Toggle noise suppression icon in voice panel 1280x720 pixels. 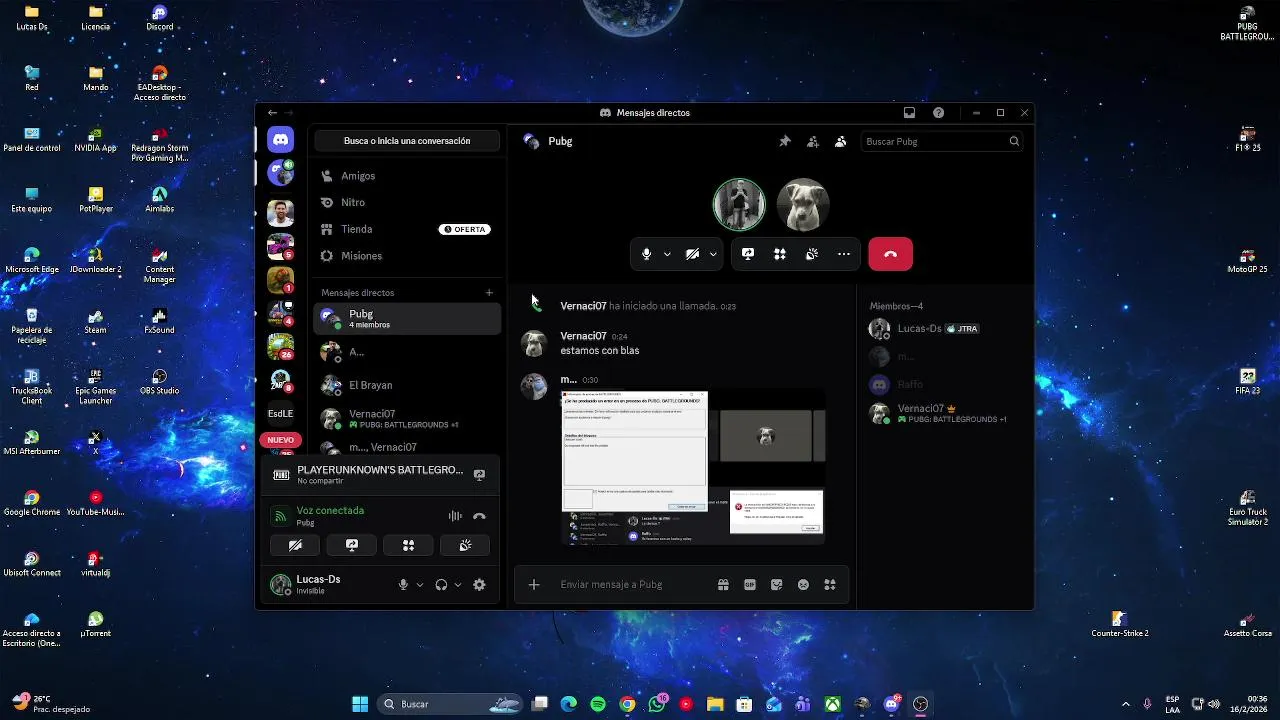tap(455, 516)
